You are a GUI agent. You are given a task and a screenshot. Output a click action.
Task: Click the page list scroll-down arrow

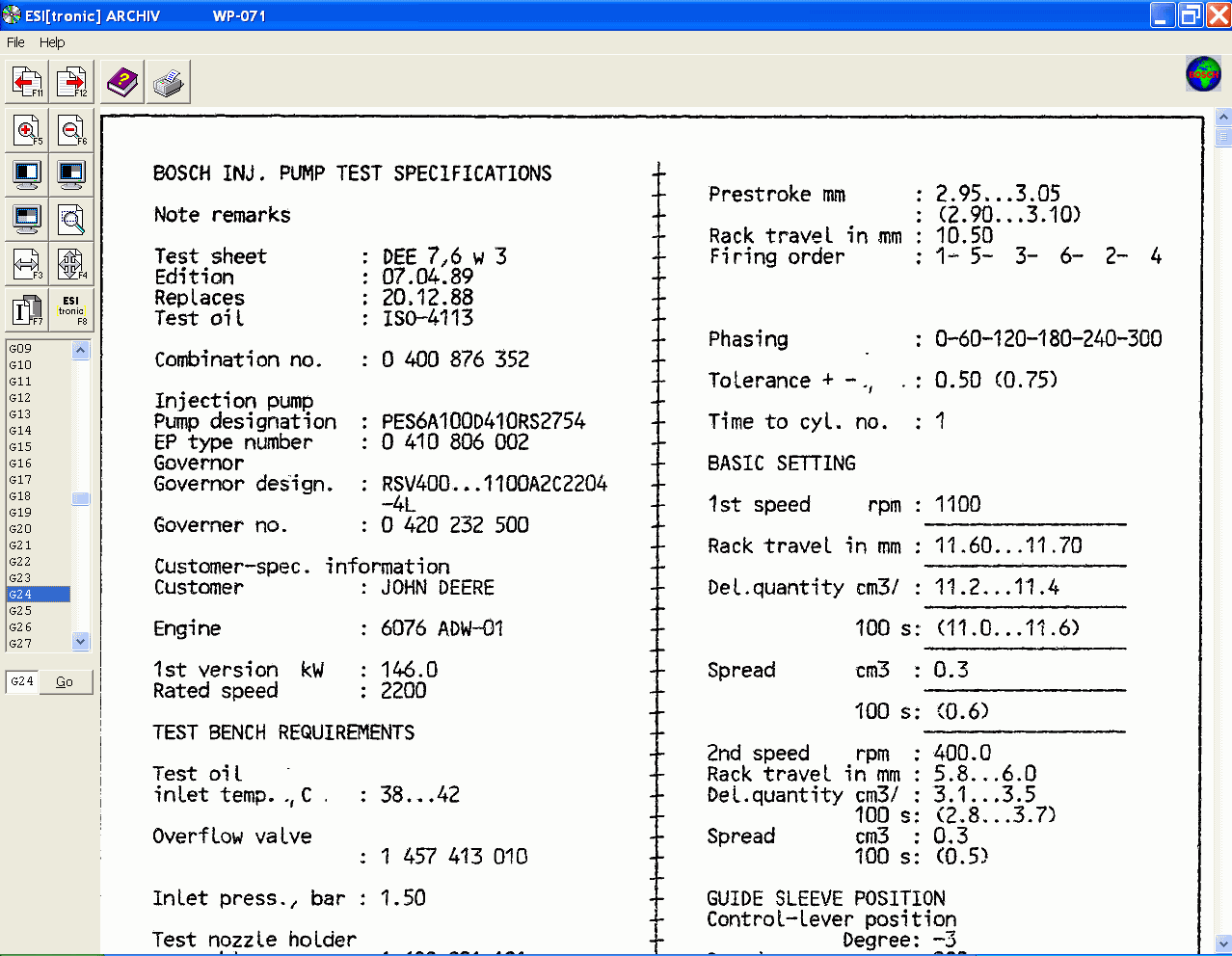pyautogui.click(x=81, y=641)
